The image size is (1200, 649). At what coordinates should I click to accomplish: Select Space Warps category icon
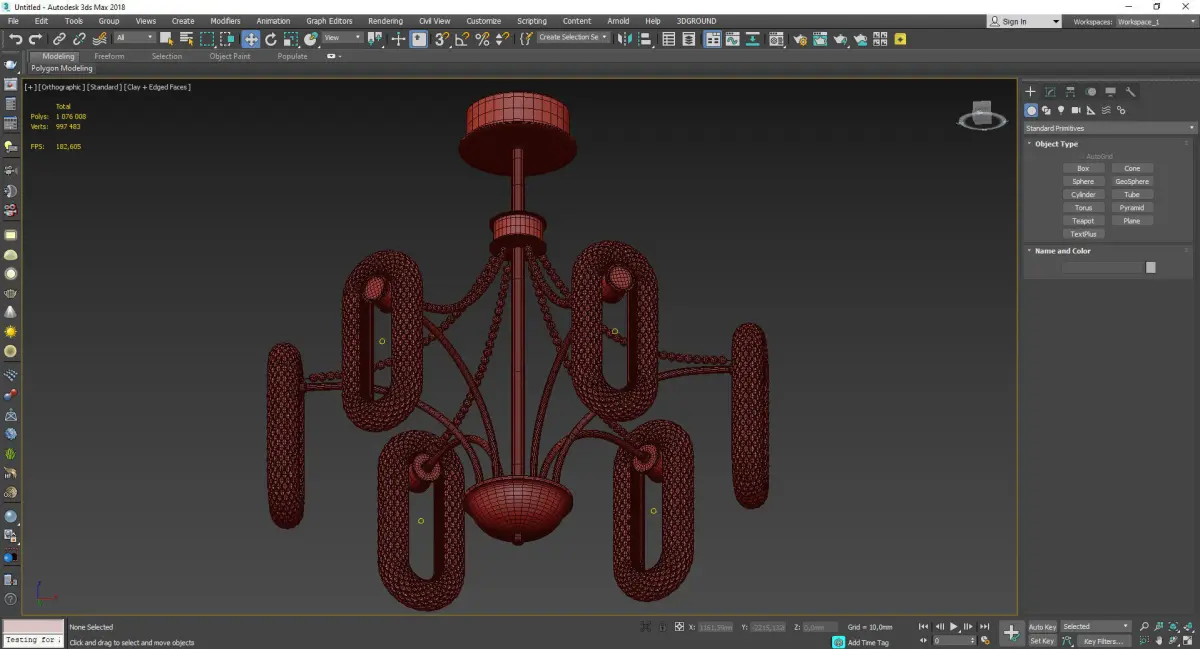1106,111
